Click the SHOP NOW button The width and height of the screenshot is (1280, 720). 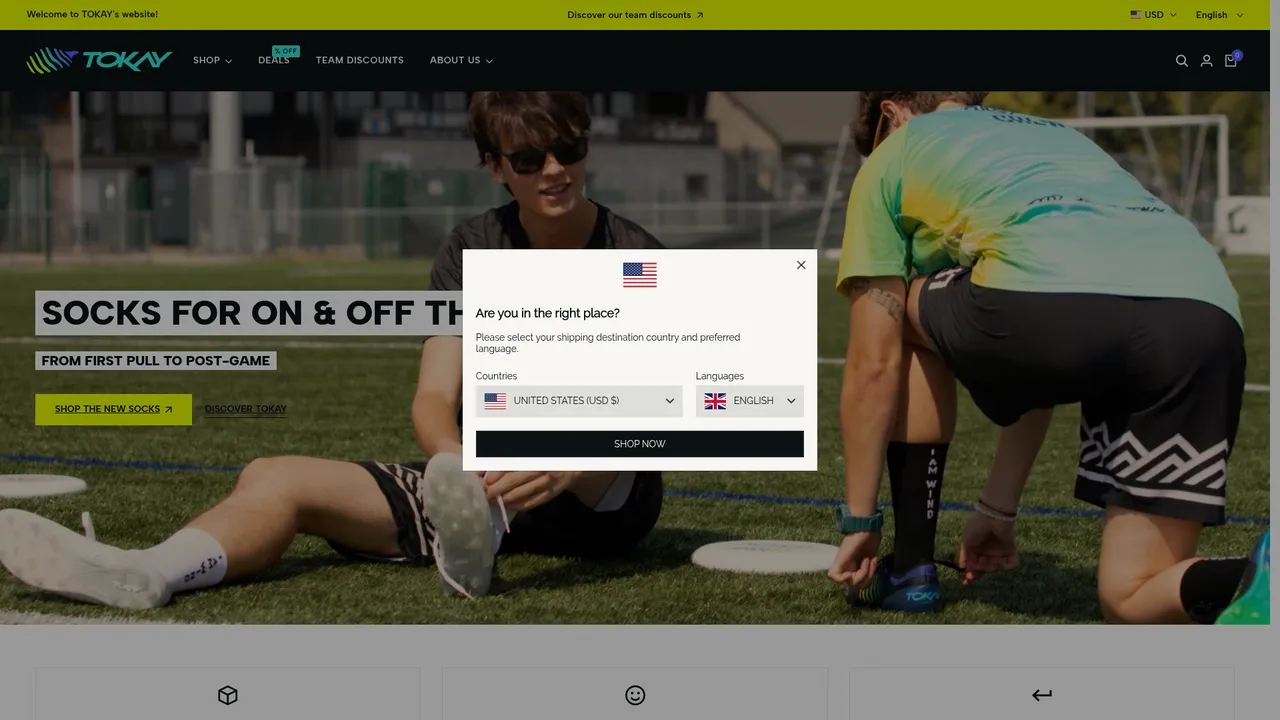click(640, 444)
